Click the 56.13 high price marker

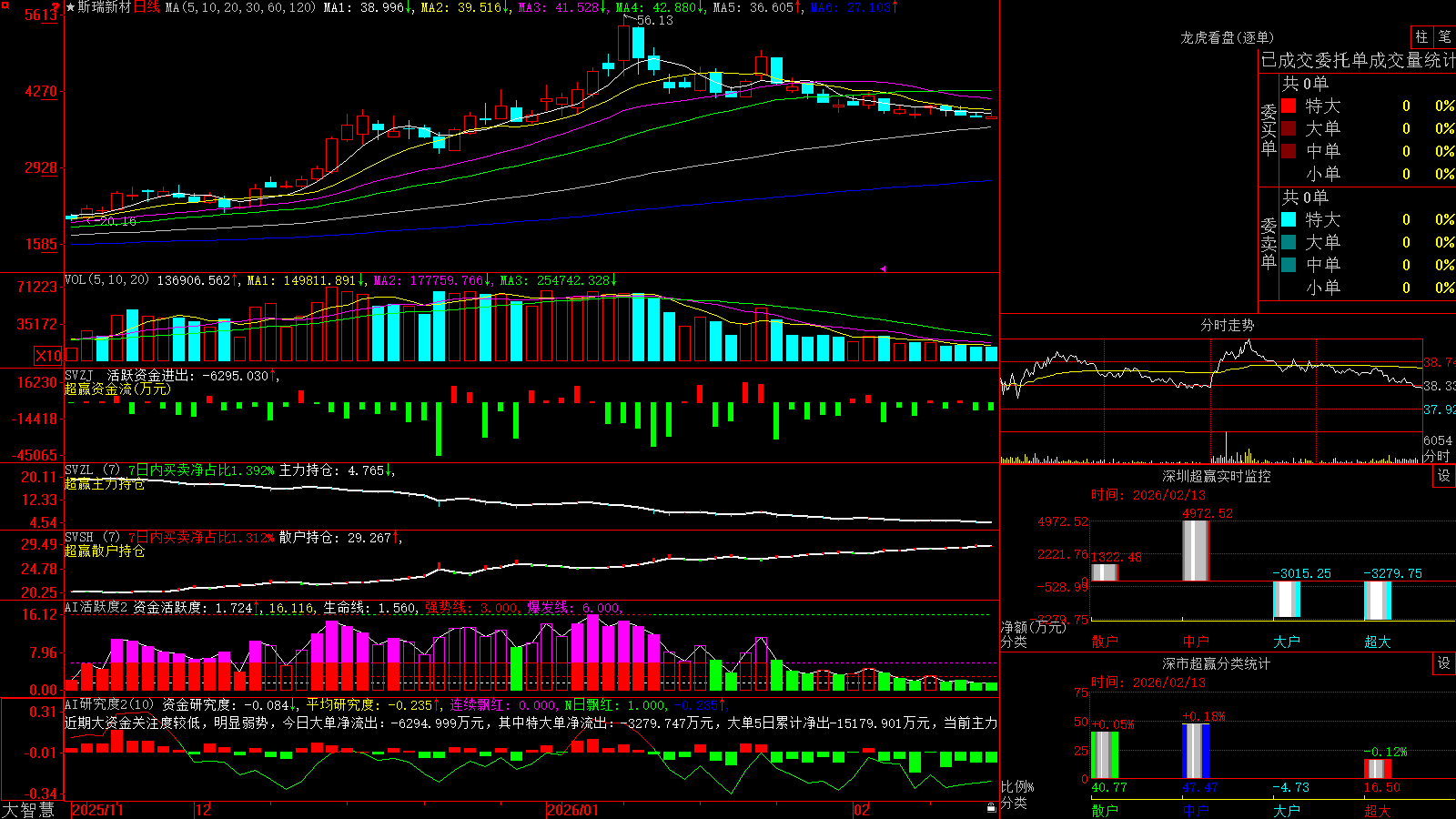[x=655, y=20]
